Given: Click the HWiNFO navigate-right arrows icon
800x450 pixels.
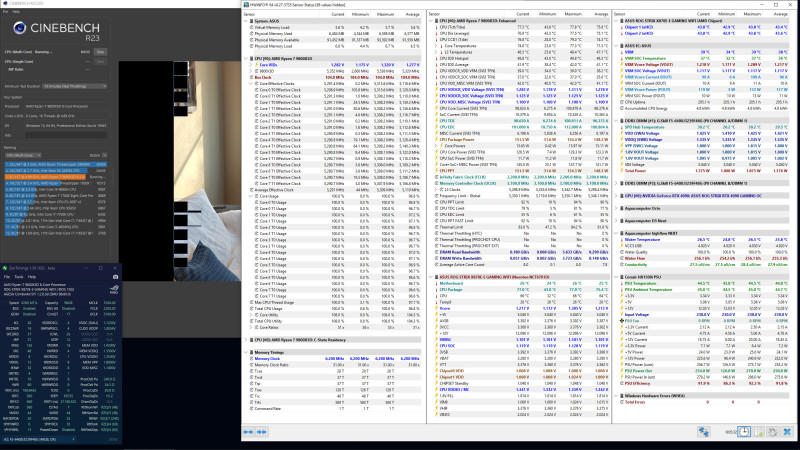Looking at the screenshot, I should coord(262,432).
